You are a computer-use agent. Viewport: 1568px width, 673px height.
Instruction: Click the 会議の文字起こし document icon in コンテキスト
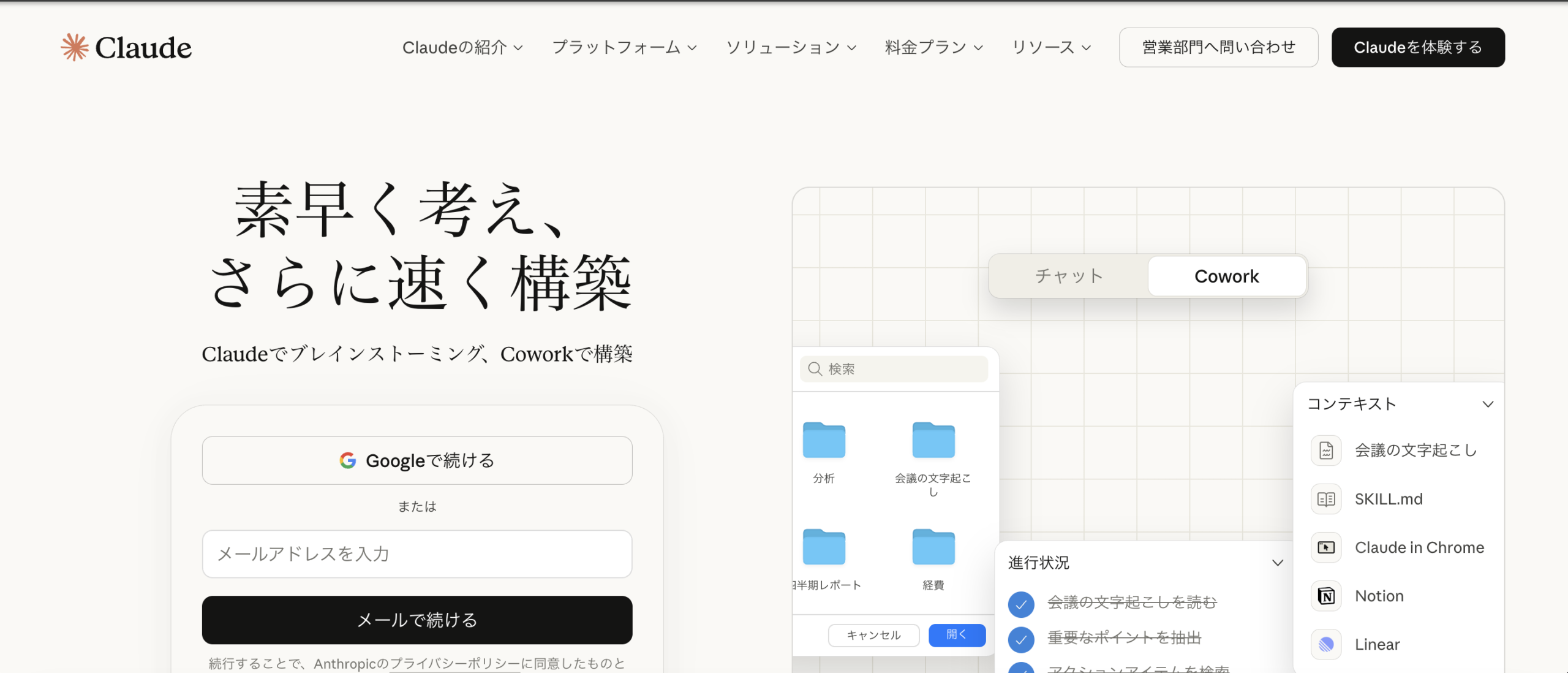[1325, 450]
